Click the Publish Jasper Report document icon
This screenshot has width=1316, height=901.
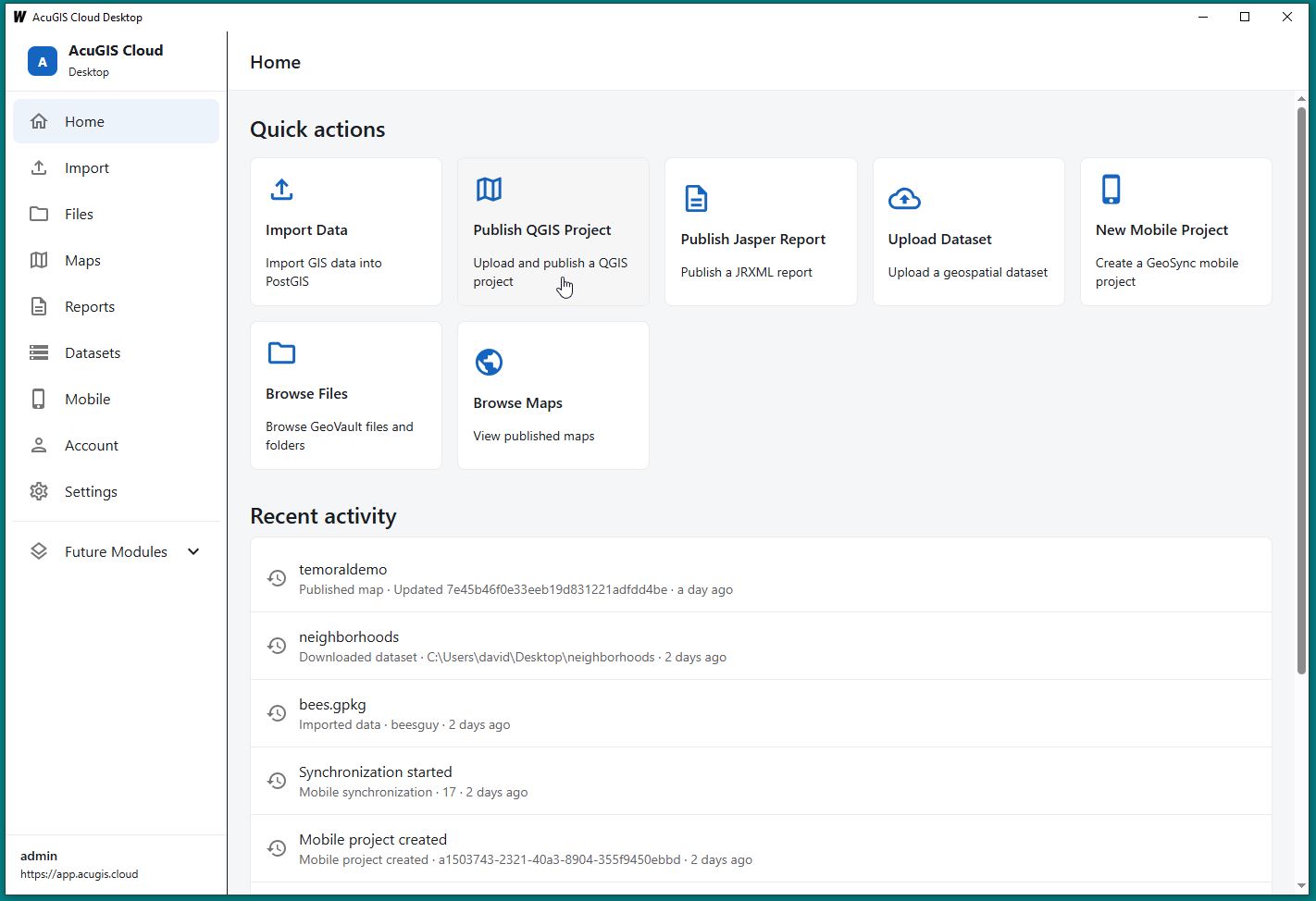coord(696,198)
